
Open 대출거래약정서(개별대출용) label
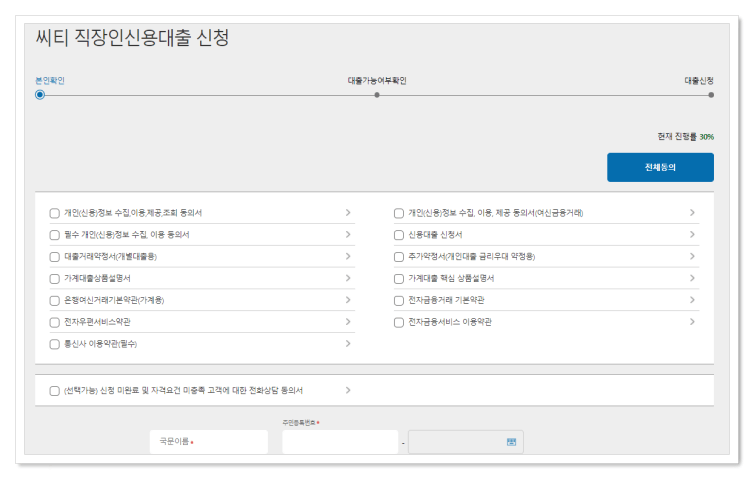pyautogui.click(x=111, y=257)
